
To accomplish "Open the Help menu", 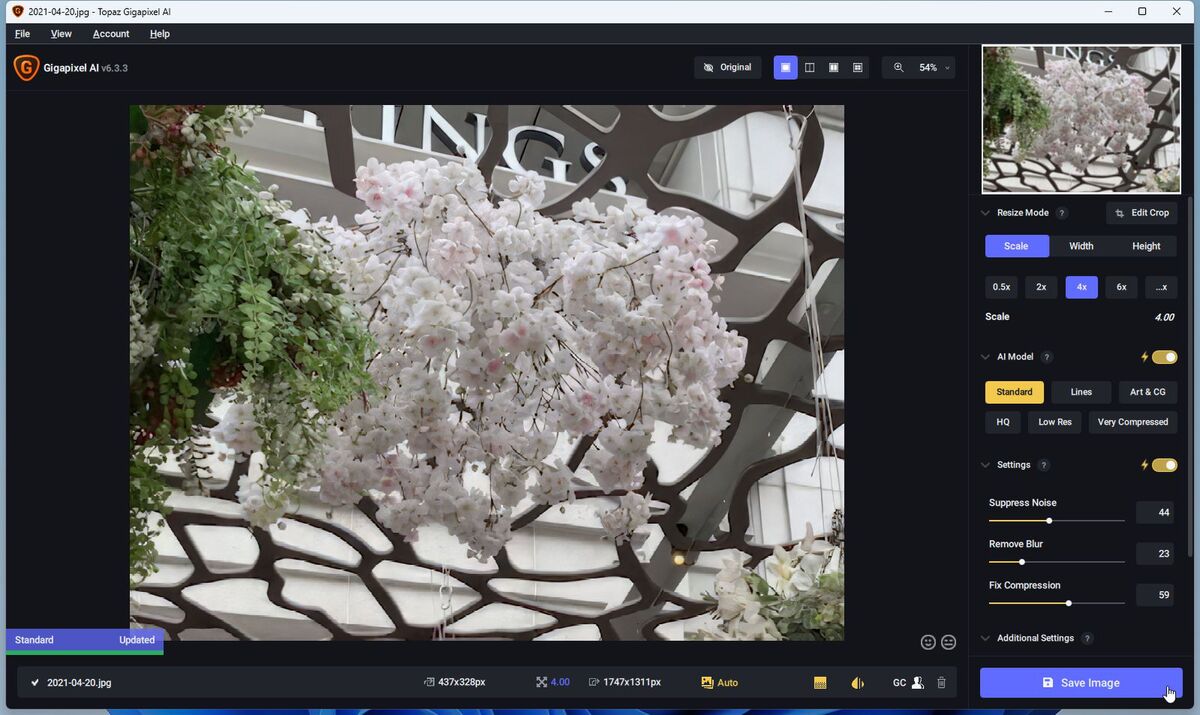I will [160, 34].
